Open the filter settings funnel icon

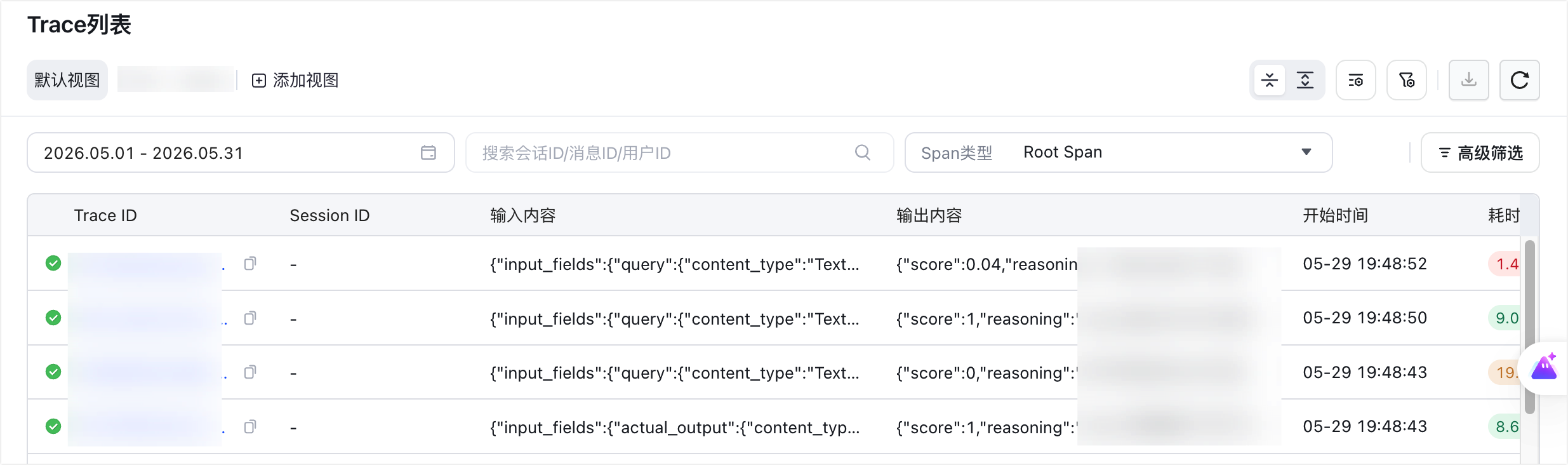point(1407,80)
